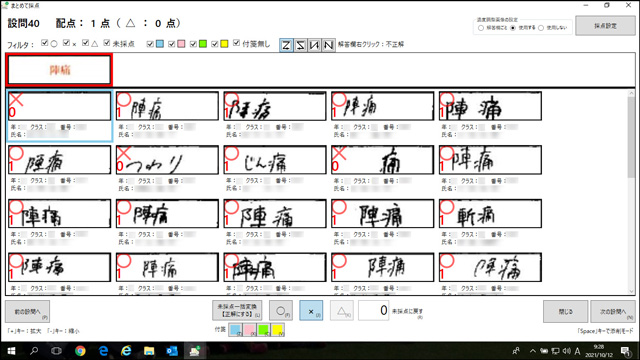Apply the green sticky-note color swatch
This screenshot has width=640, height=360.
tap(264, 330)
